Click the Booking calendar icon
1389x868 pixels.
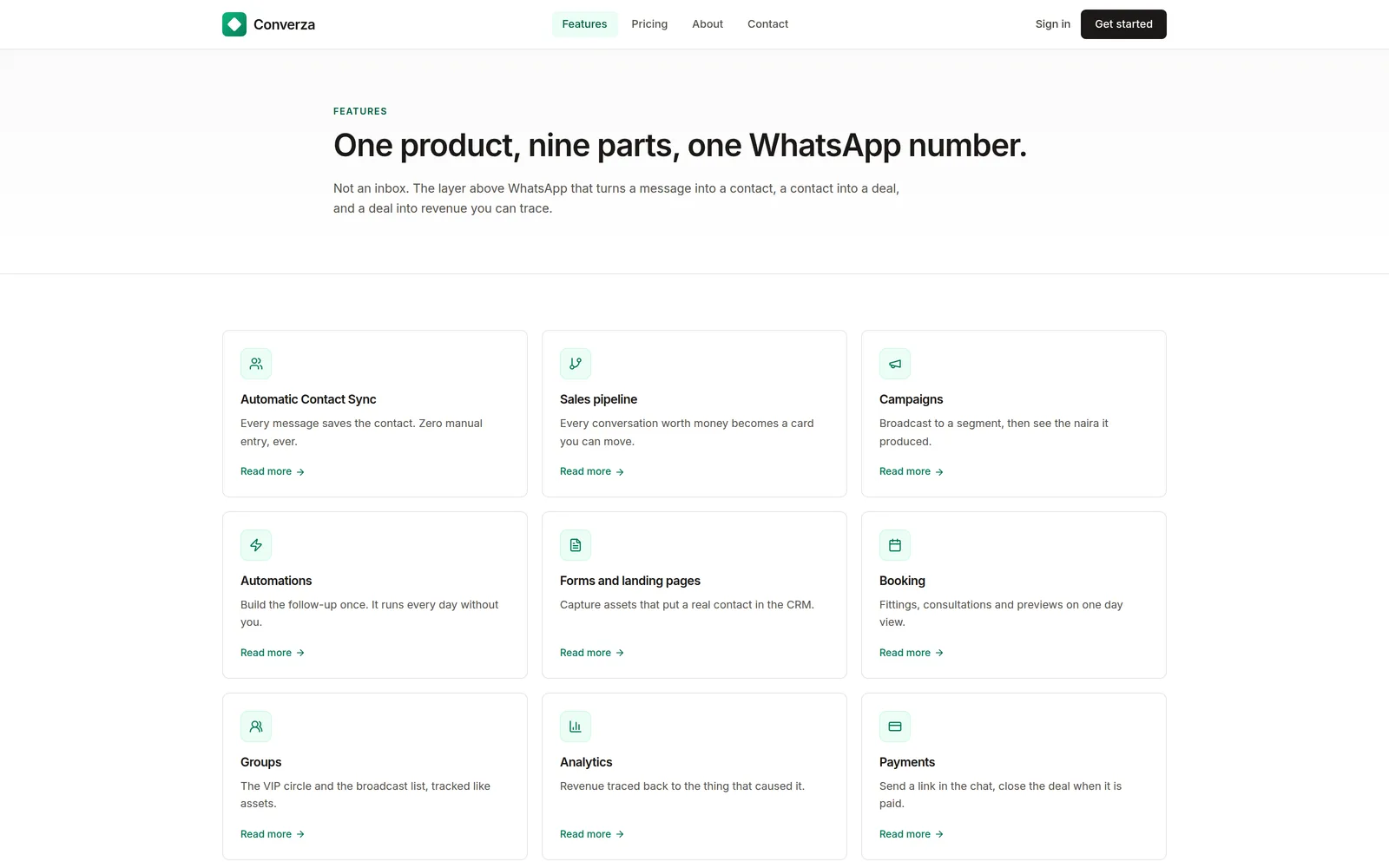point(895,545)
